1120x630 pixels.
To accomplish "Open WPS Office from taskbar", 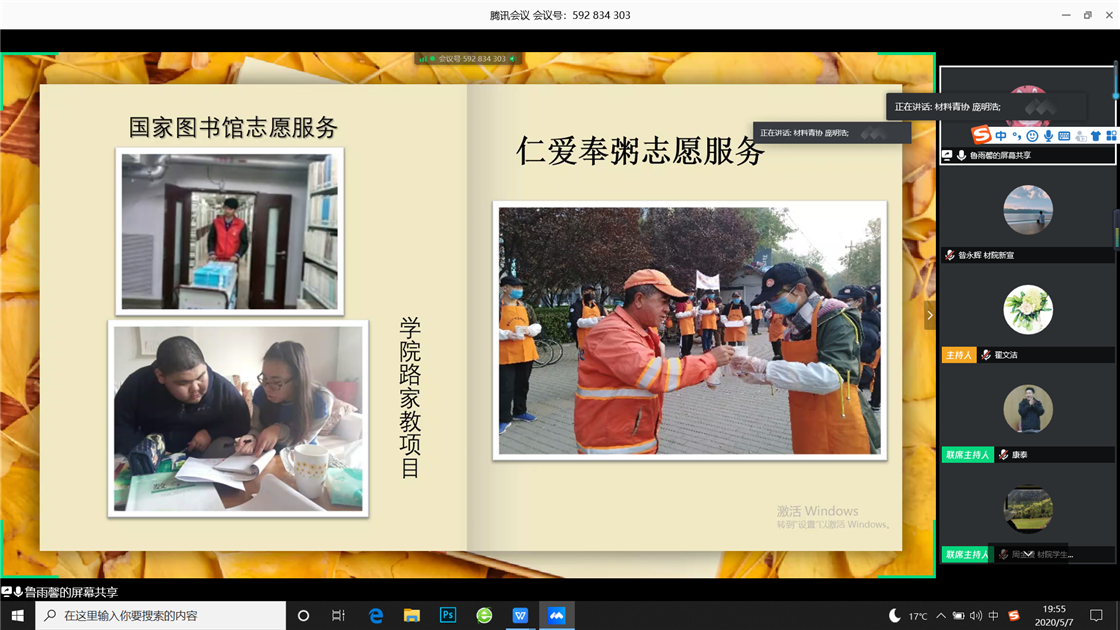I will [520, 615].
